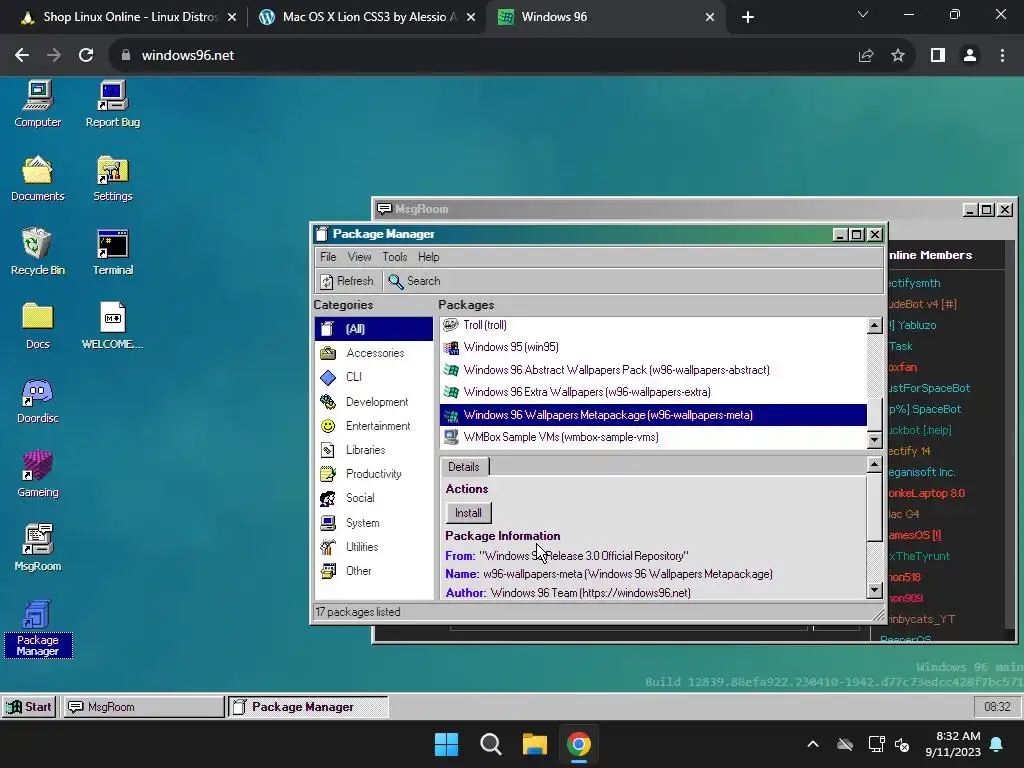Screen dimensions: 1024x768
Task: Click the Search toolbar button
Action: point(415,281)
